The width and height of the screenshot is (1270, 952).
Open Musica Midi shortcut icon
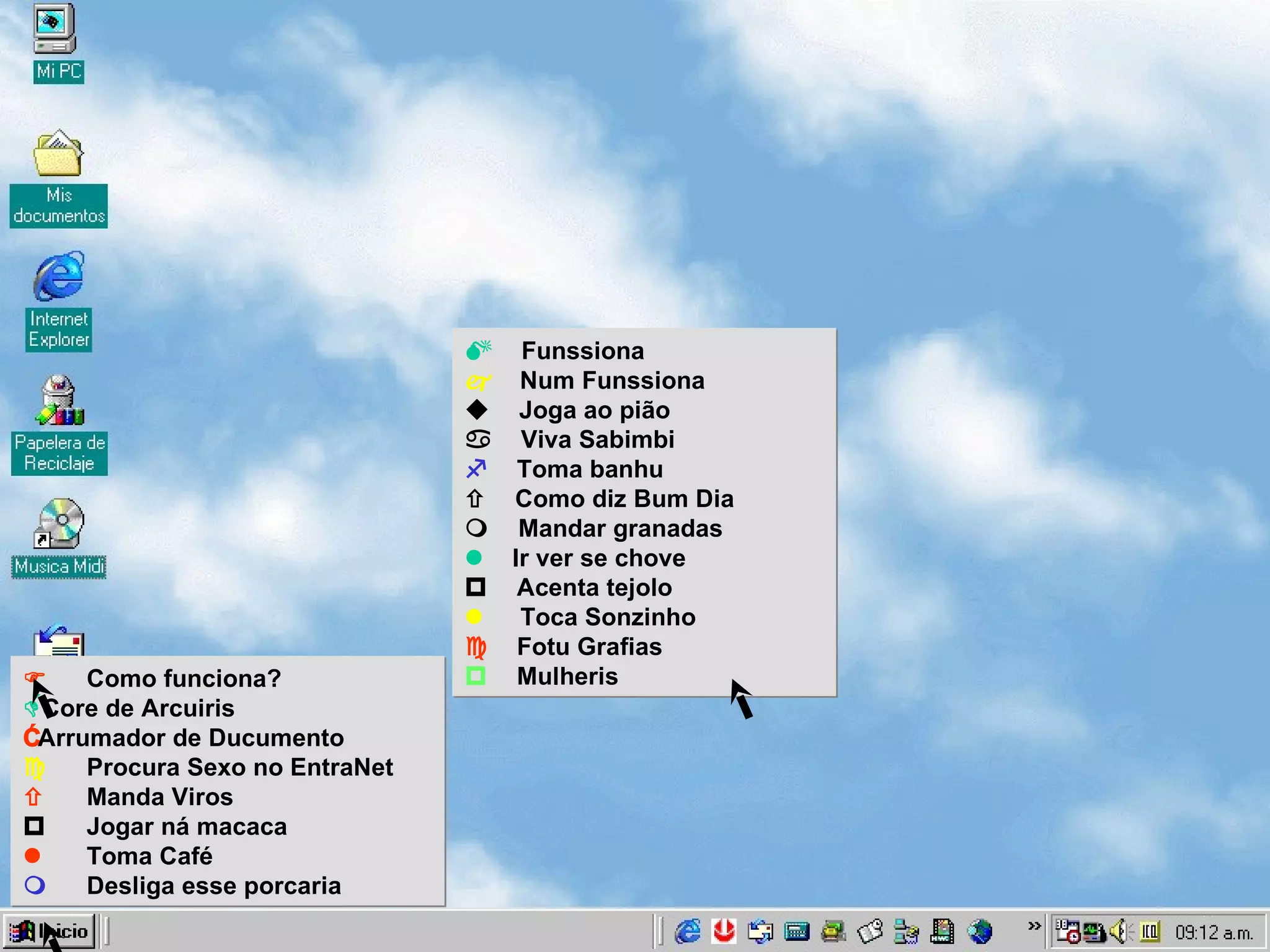[x=59, y=525]
